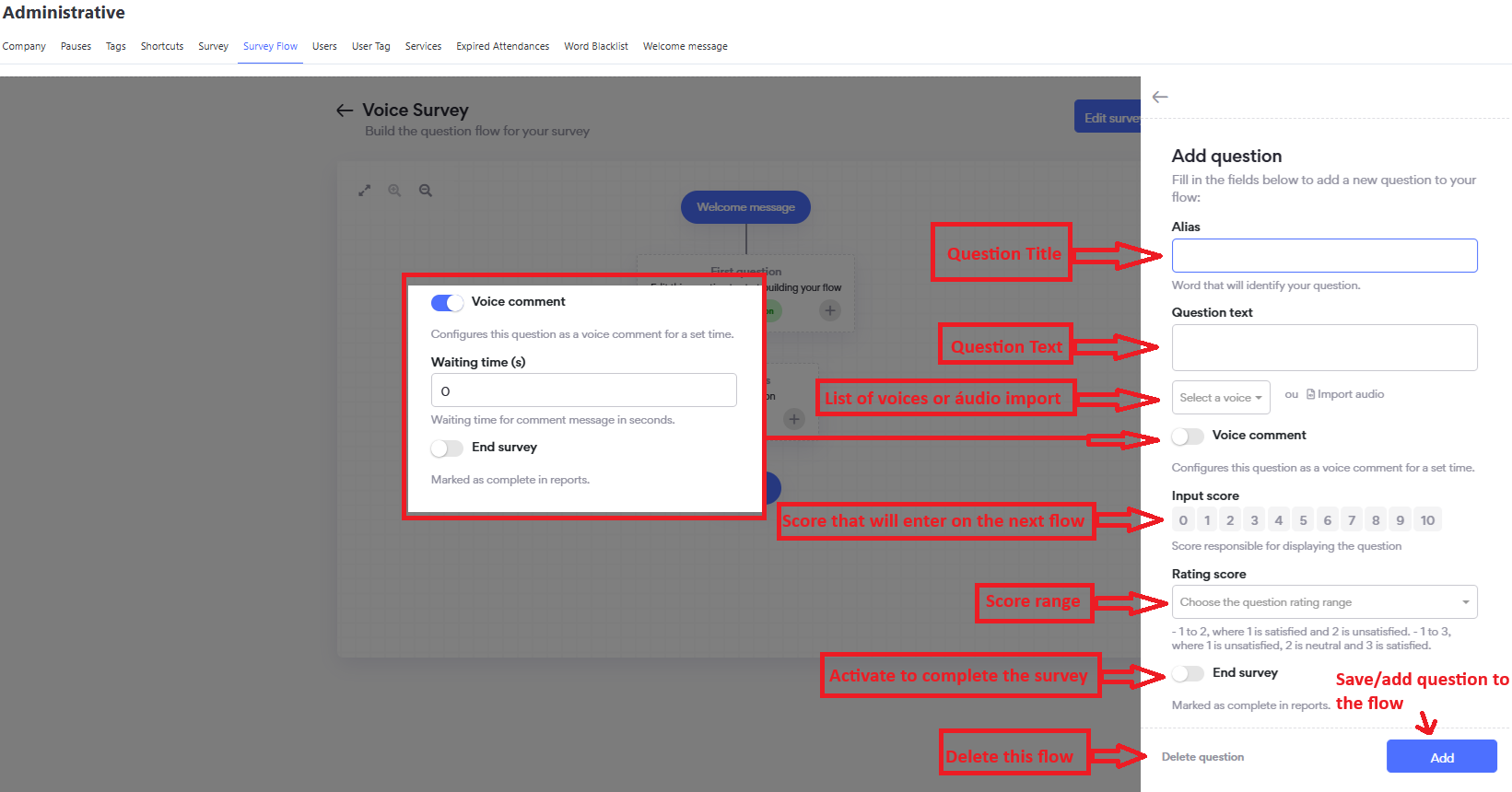Screen dimensions: 1512x792
Task: Select input score 5
Action: pos(1303,520)
